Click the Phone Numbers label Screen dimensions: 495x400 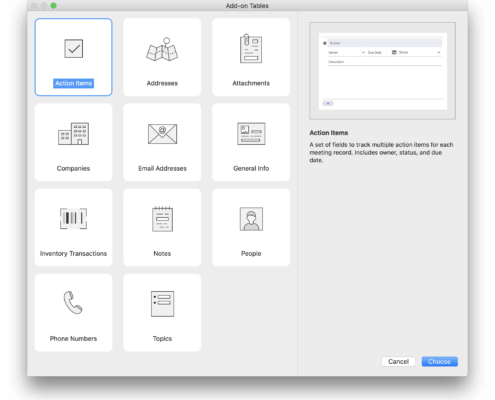73,339
